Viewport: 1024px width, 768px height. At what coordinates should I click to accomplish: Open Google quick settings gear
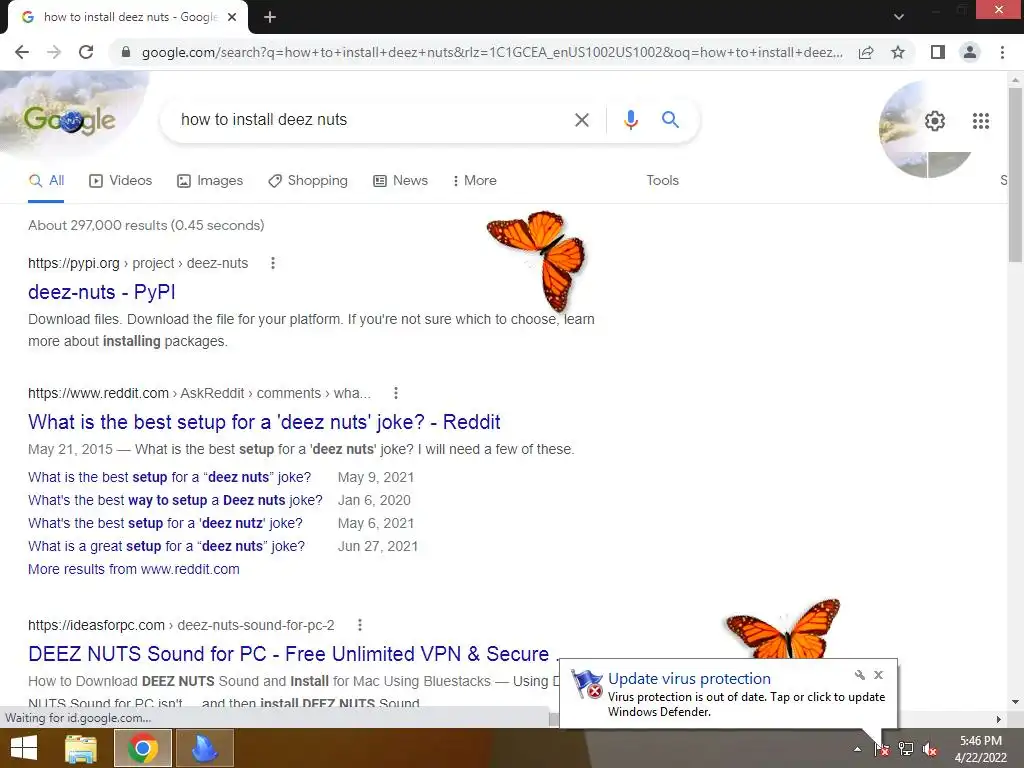click(x=935, y=121)
